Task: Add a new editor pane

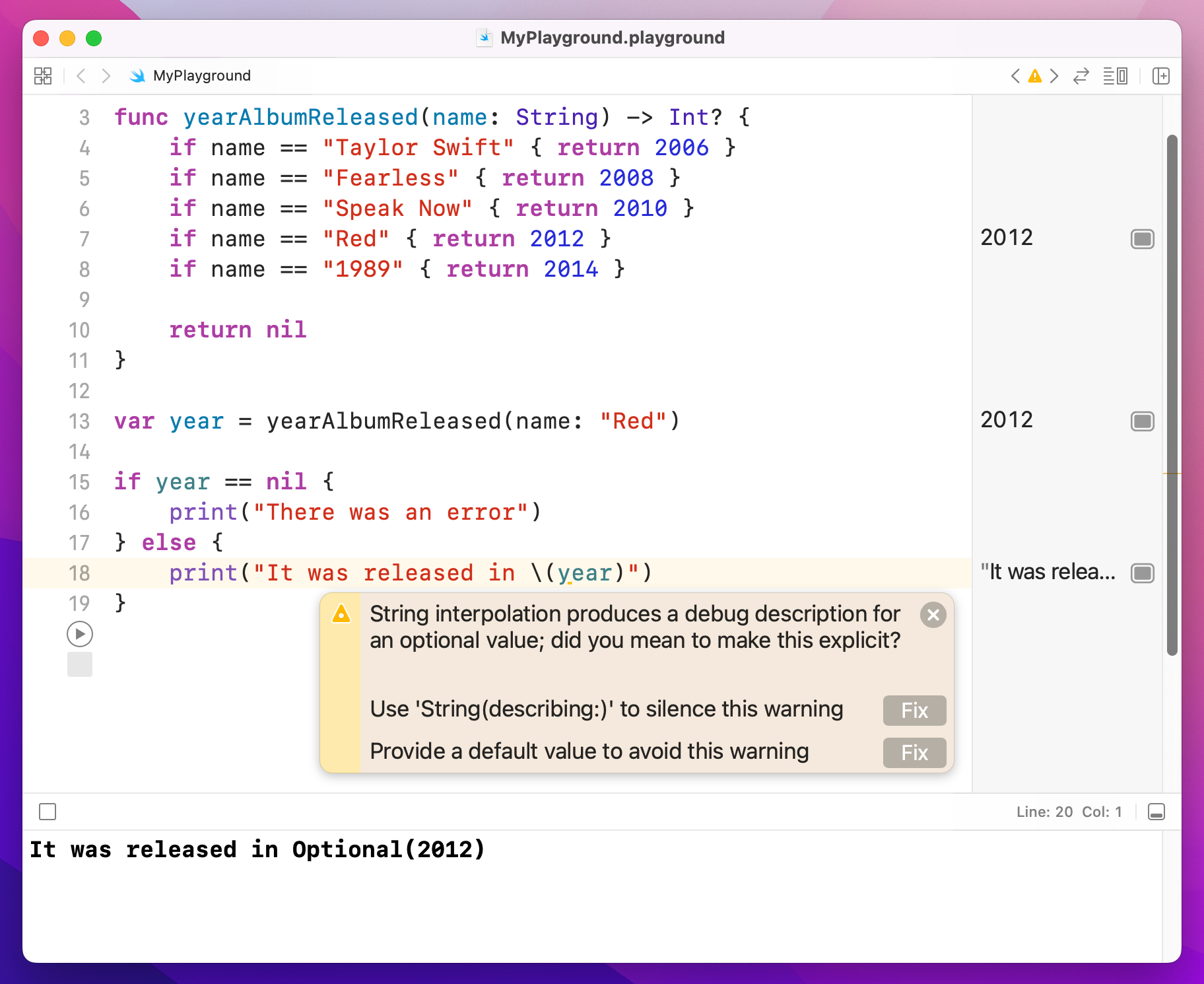Action: 1160,77
